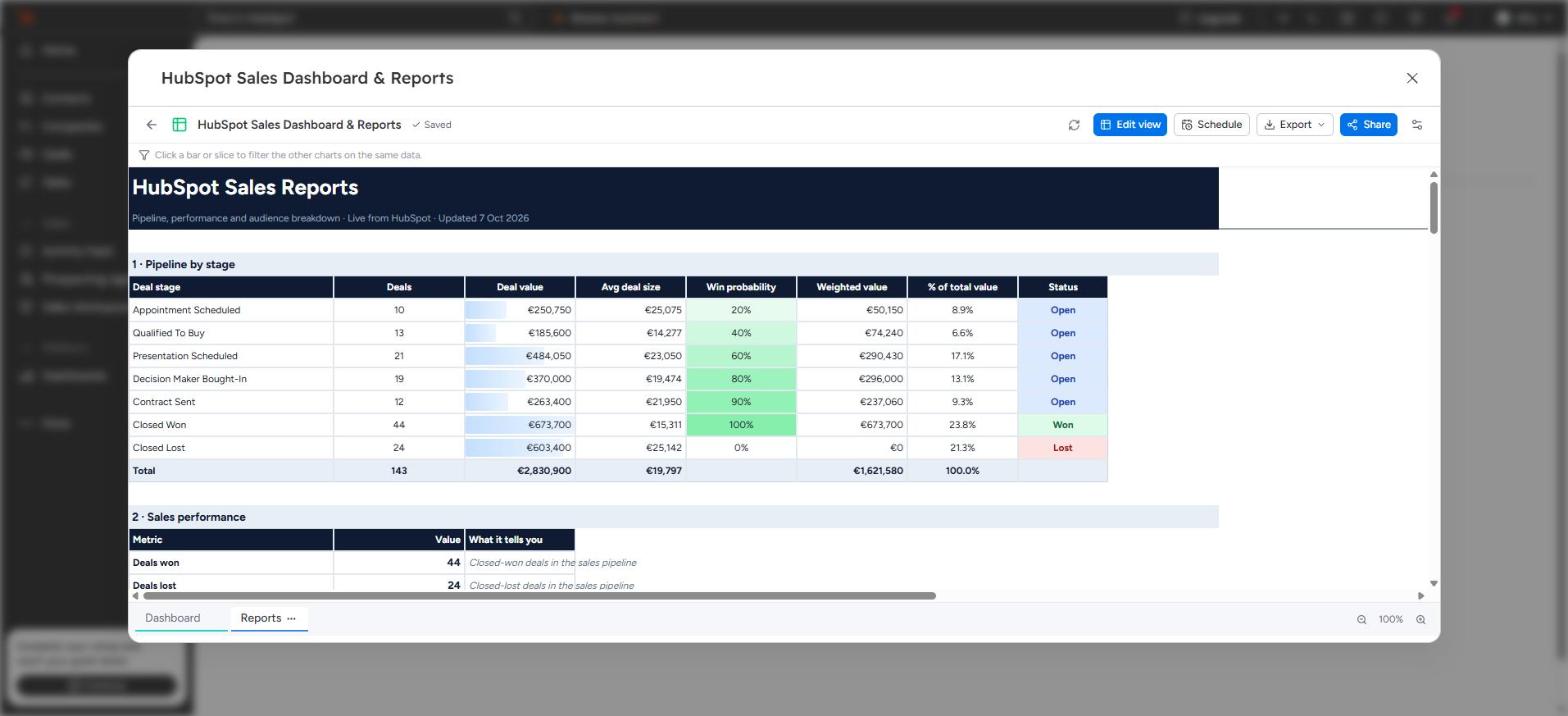The width and height of the screenshot is (1568, 716).
Task: Select the Contract Sent cell
Action: click(x=231, y=402)
